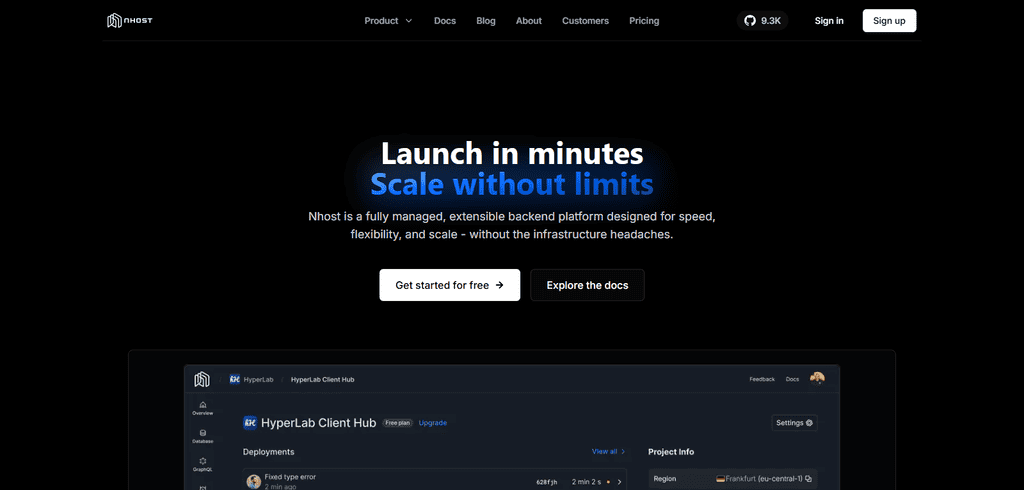The image size is (1024, 490).
Task: Click the Scale without limits headline
Action: pos(512,185)
